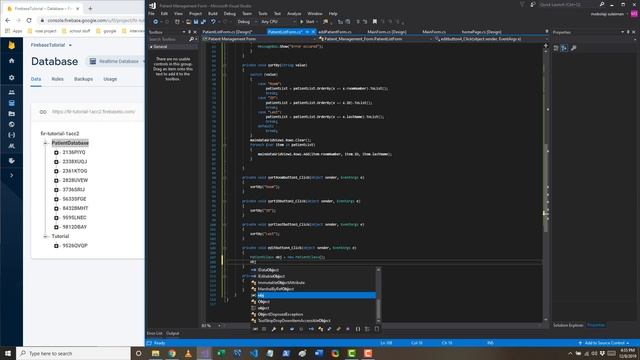The width and height of the screenshot is (640, 360).
Task: Open Project Overview home icon in Firebase
Action: point(11,61)
